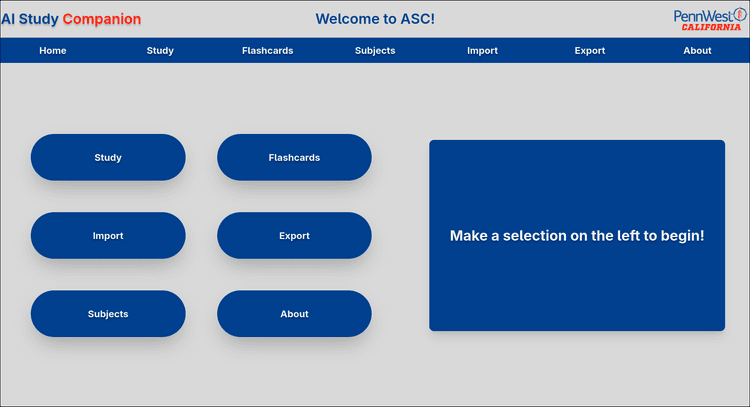The height and width of the screenshot is (407, 750).
Task: Click the rounded About button
Action: coord(294,314)
